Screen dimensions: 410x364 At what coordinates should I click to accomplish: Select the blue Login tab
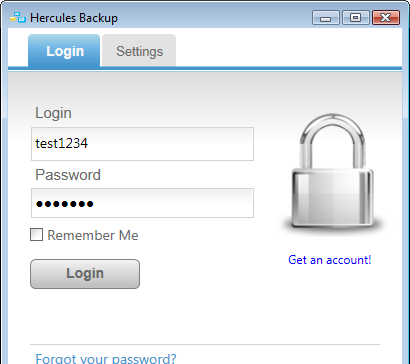click(x=64, y=51)
